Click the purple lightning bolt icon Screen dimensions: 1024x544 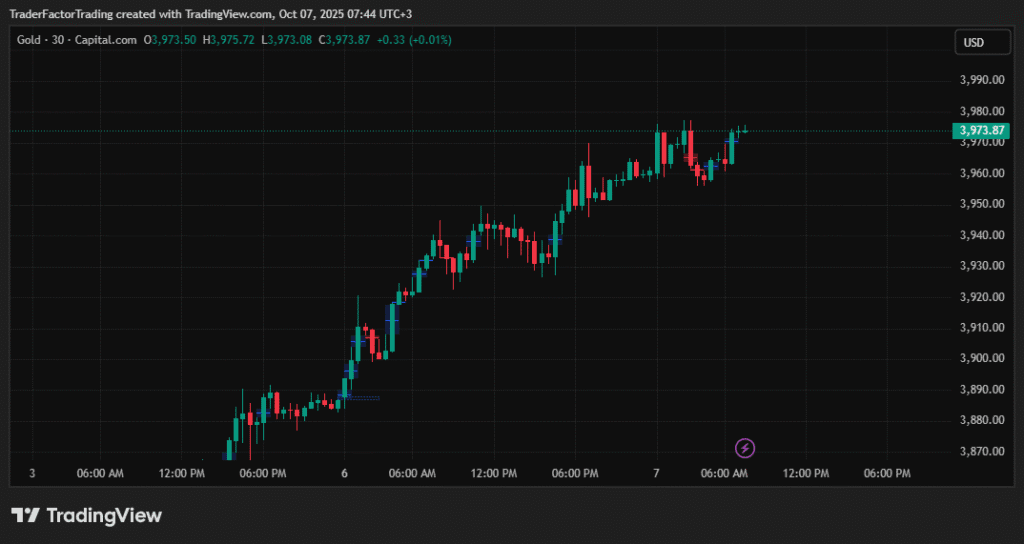click(744, 448)
